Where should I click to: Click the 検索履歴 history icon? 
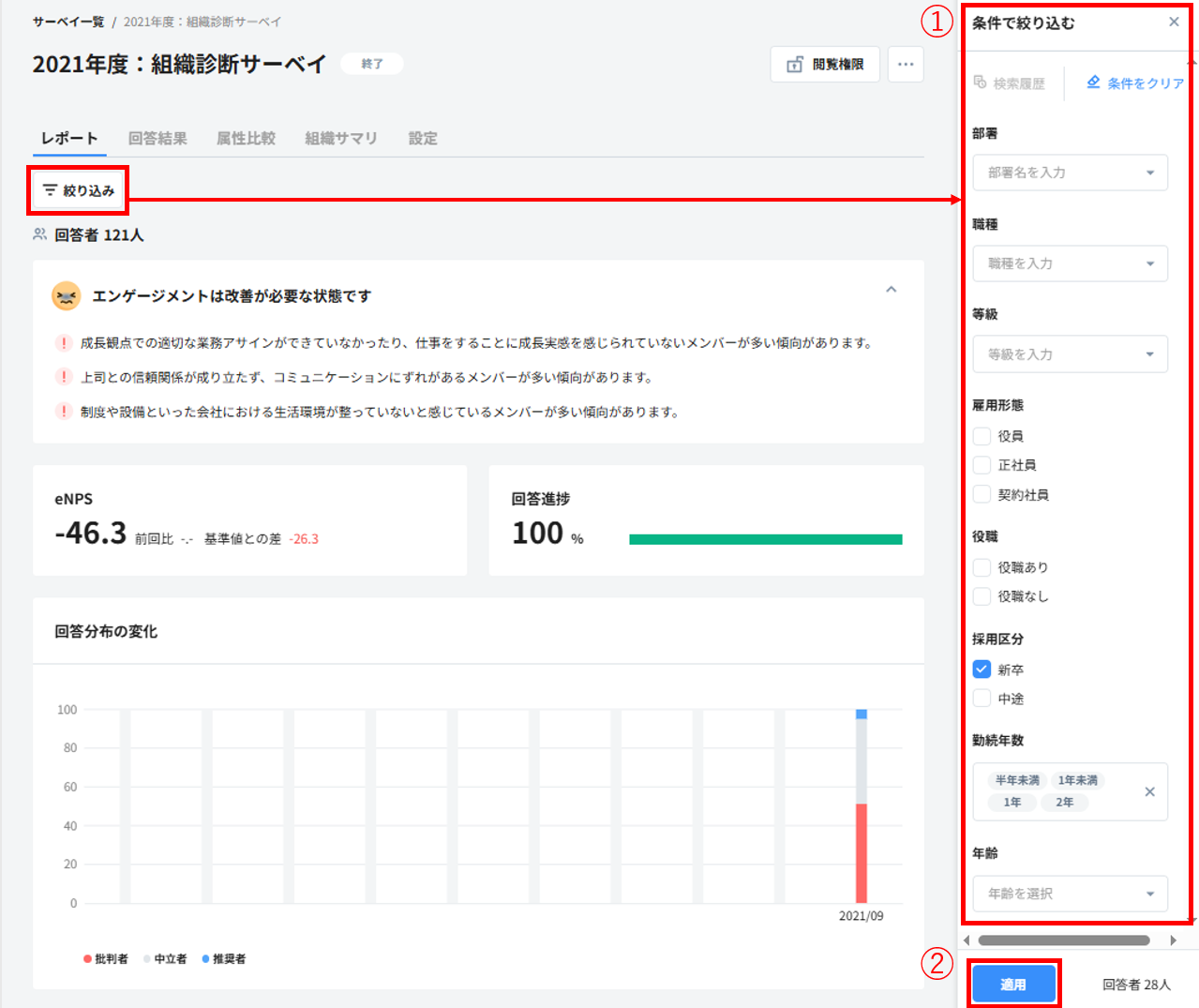(x=981, y=83)
